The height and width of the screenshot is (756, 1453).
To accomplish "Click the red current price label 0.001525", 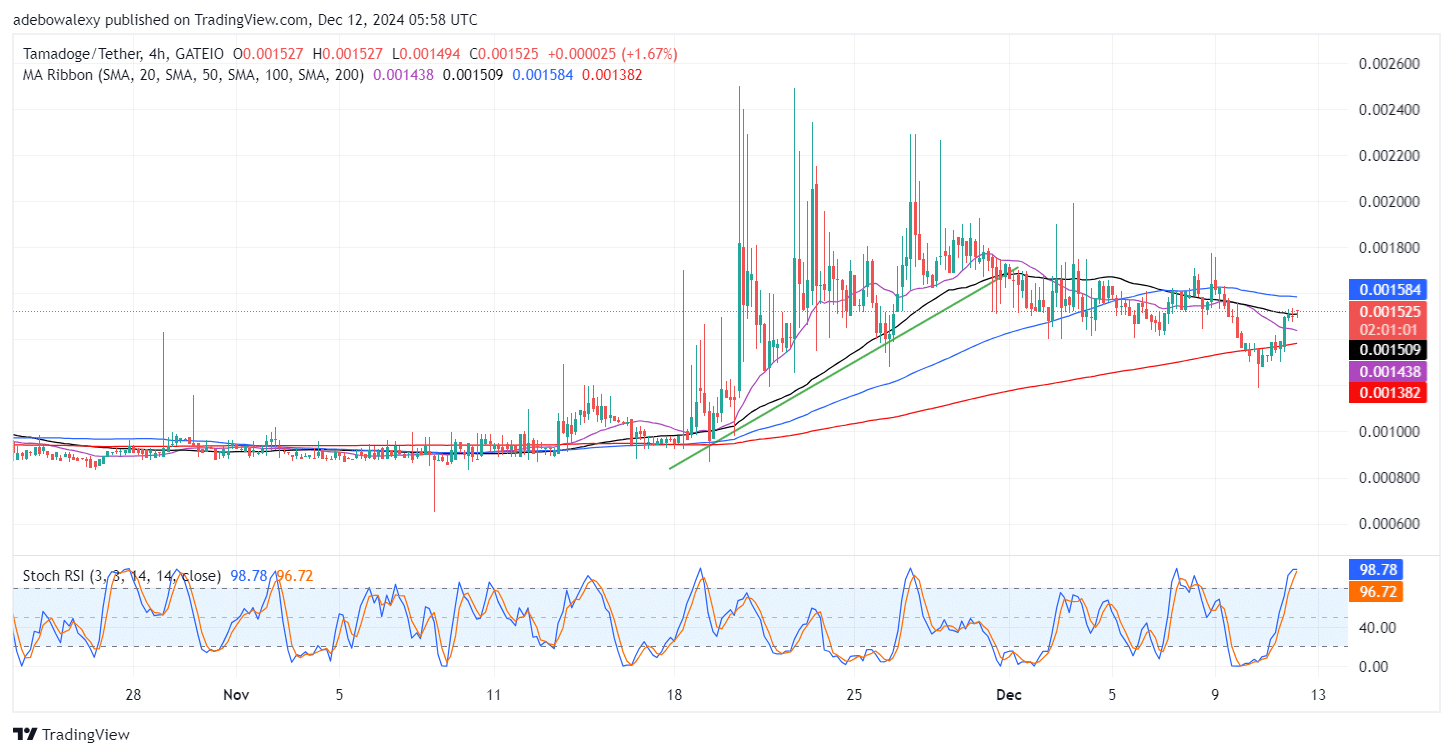I will [1386, 312].
